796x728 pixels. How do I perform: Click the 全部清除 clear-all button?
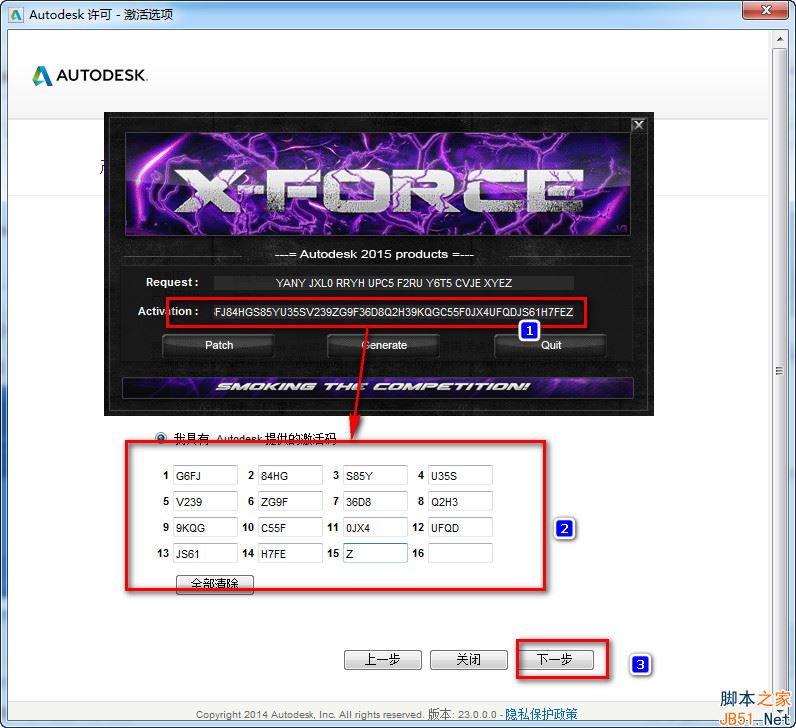coord(215,584)
